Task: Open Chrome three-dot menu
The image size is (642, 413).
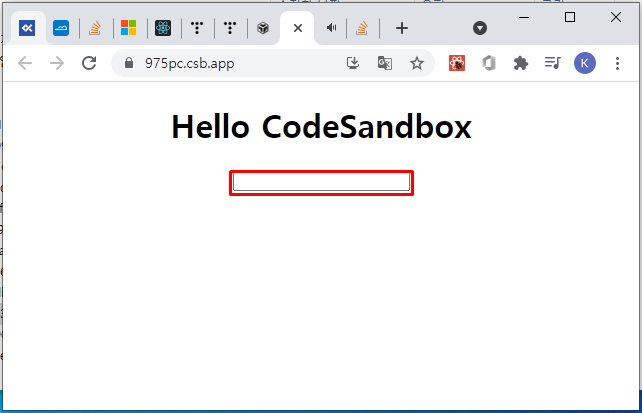Action: [x=617, y=63]
